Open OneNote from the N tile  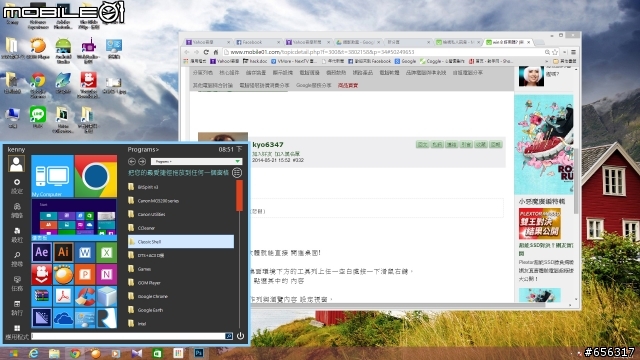pyautogui.click(x=106, y=274)
